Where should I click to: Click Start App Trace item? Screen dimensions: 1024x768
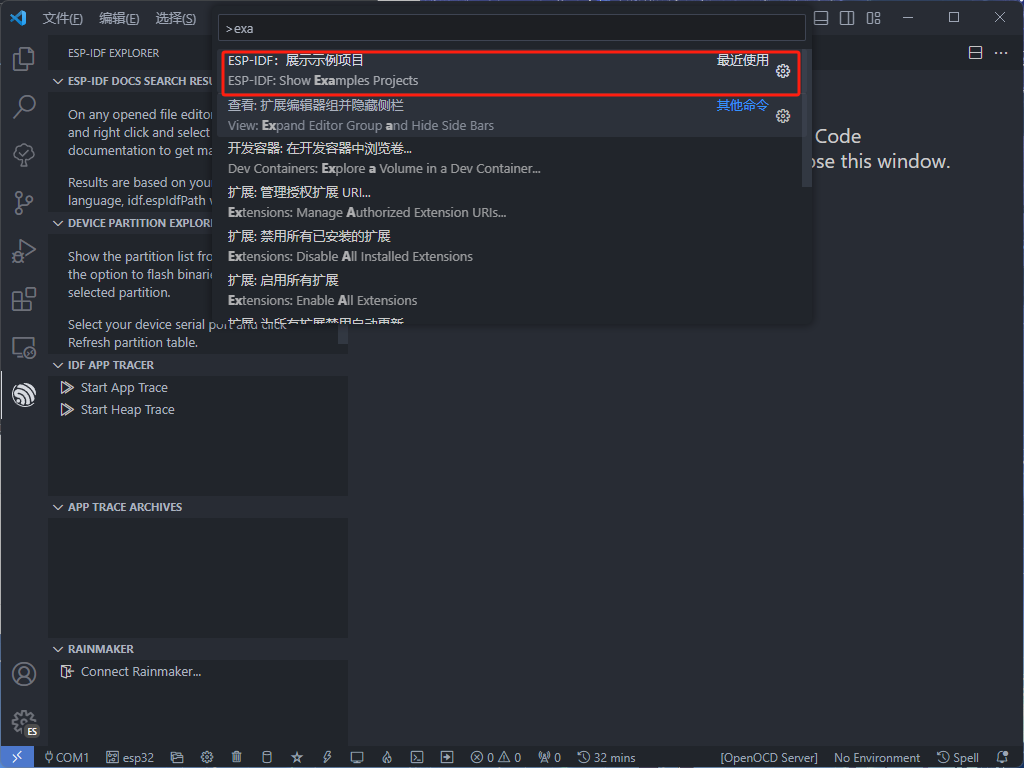click(x=124, y=388)
